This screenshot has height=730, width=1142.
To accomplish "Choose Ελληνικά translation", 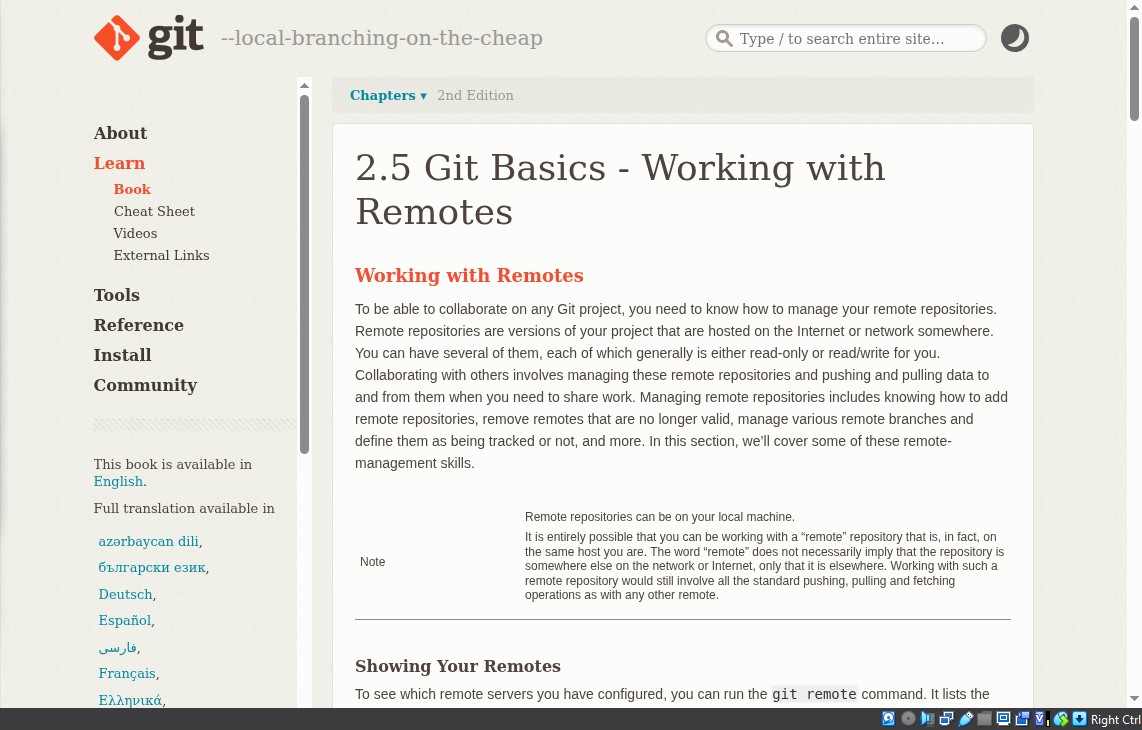I will (x=130, y=700).
